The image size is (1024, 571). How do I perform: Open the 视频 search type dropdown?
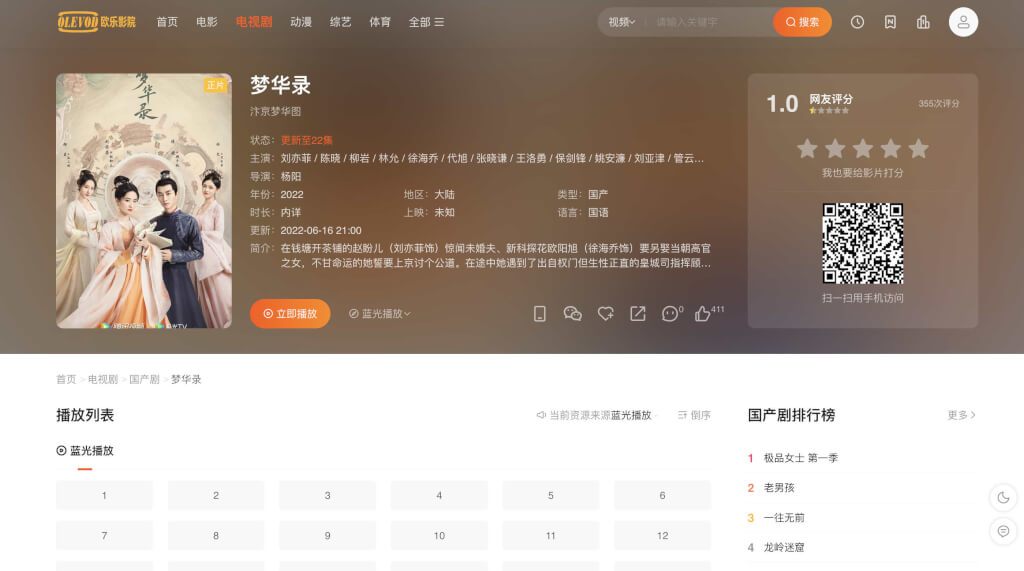pos(621,22)
